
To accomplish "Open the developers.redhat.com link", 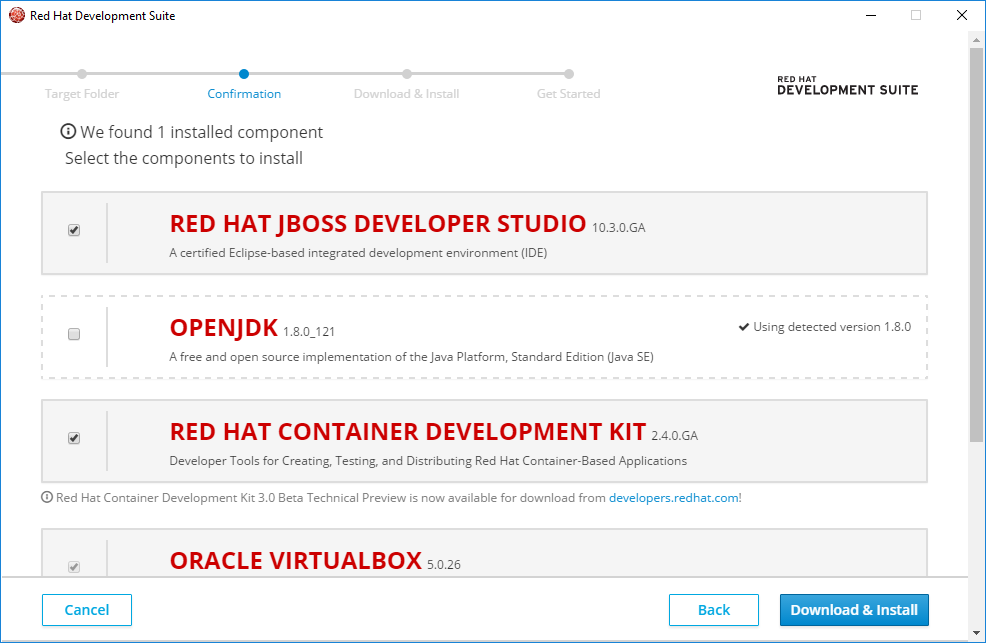I will [674, 497].
